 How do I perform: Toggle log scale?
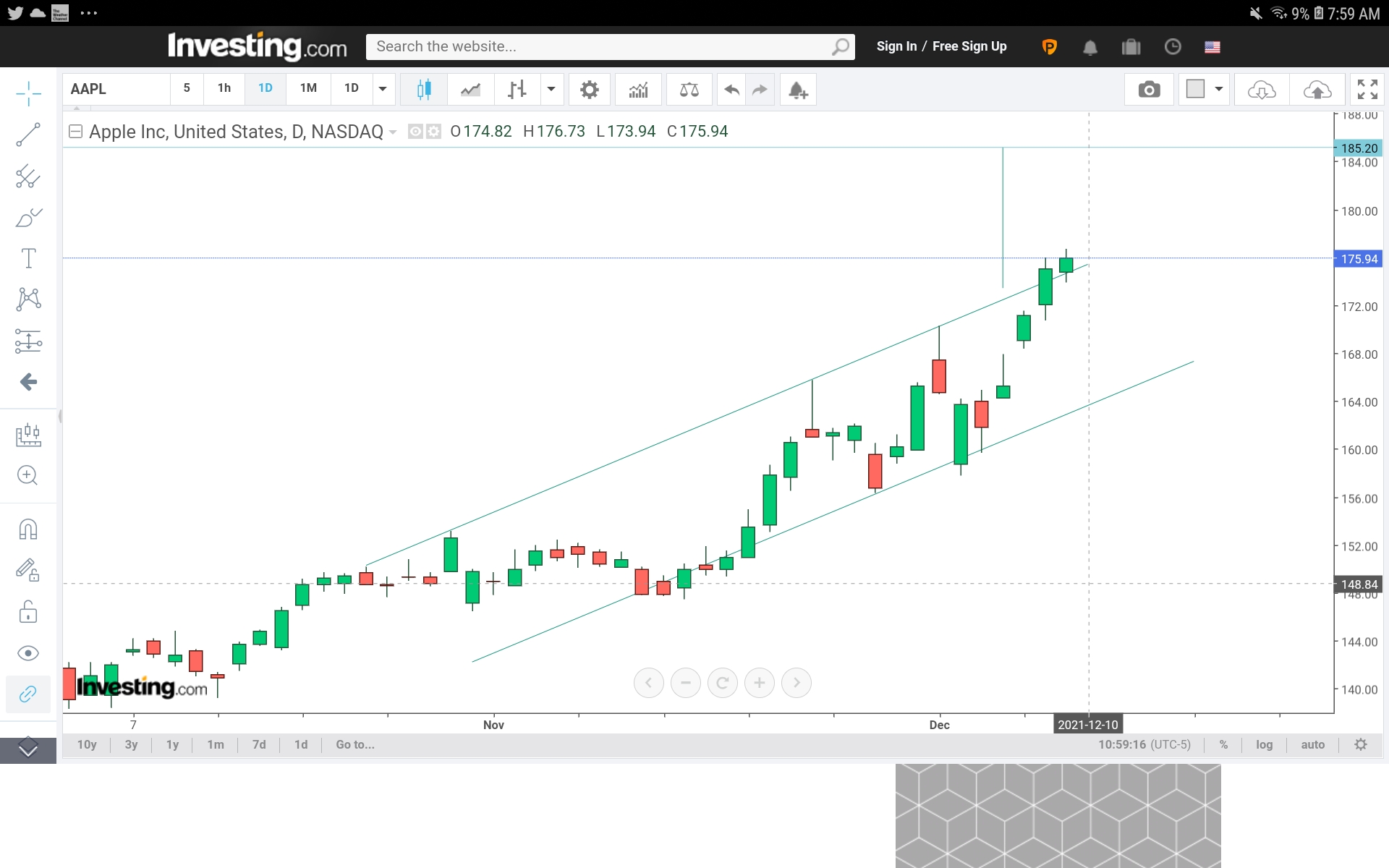tap(1264, 744)
